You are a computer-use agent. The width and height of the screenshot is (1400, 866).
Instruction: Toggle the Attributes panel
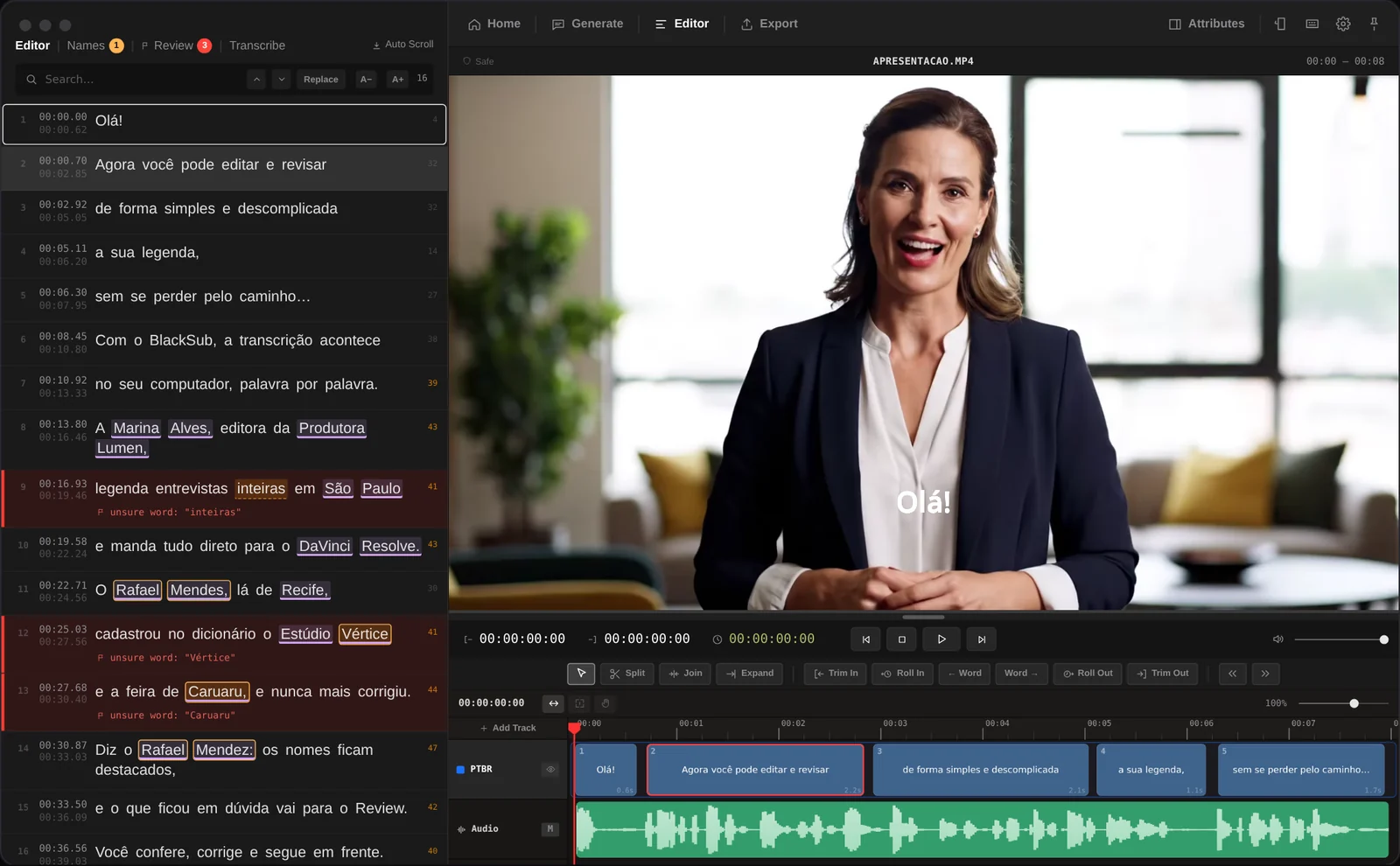tap(1207, 24)
